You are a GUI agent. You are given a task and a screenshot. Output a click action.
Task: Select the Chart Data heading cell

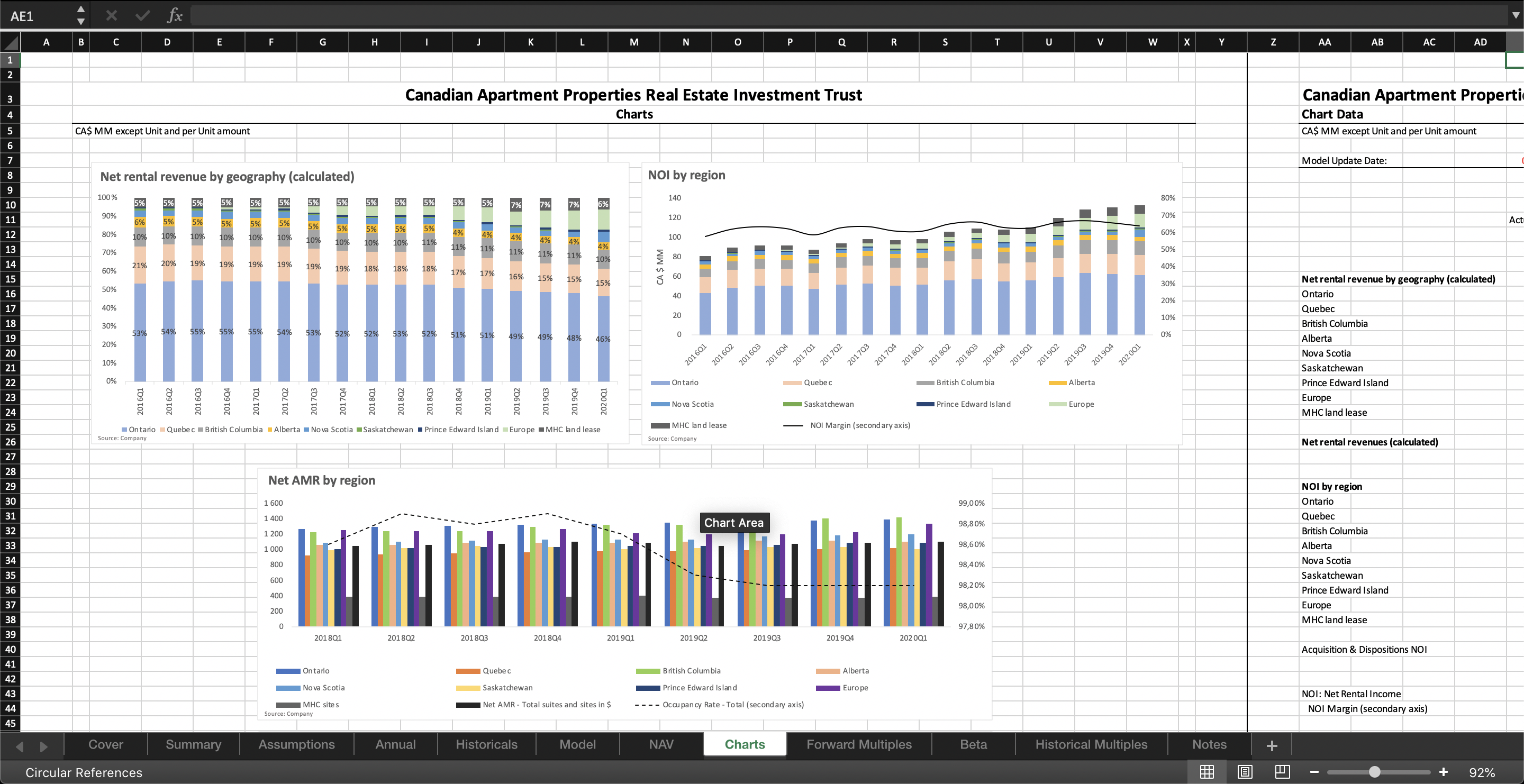tap(1332, 114)
